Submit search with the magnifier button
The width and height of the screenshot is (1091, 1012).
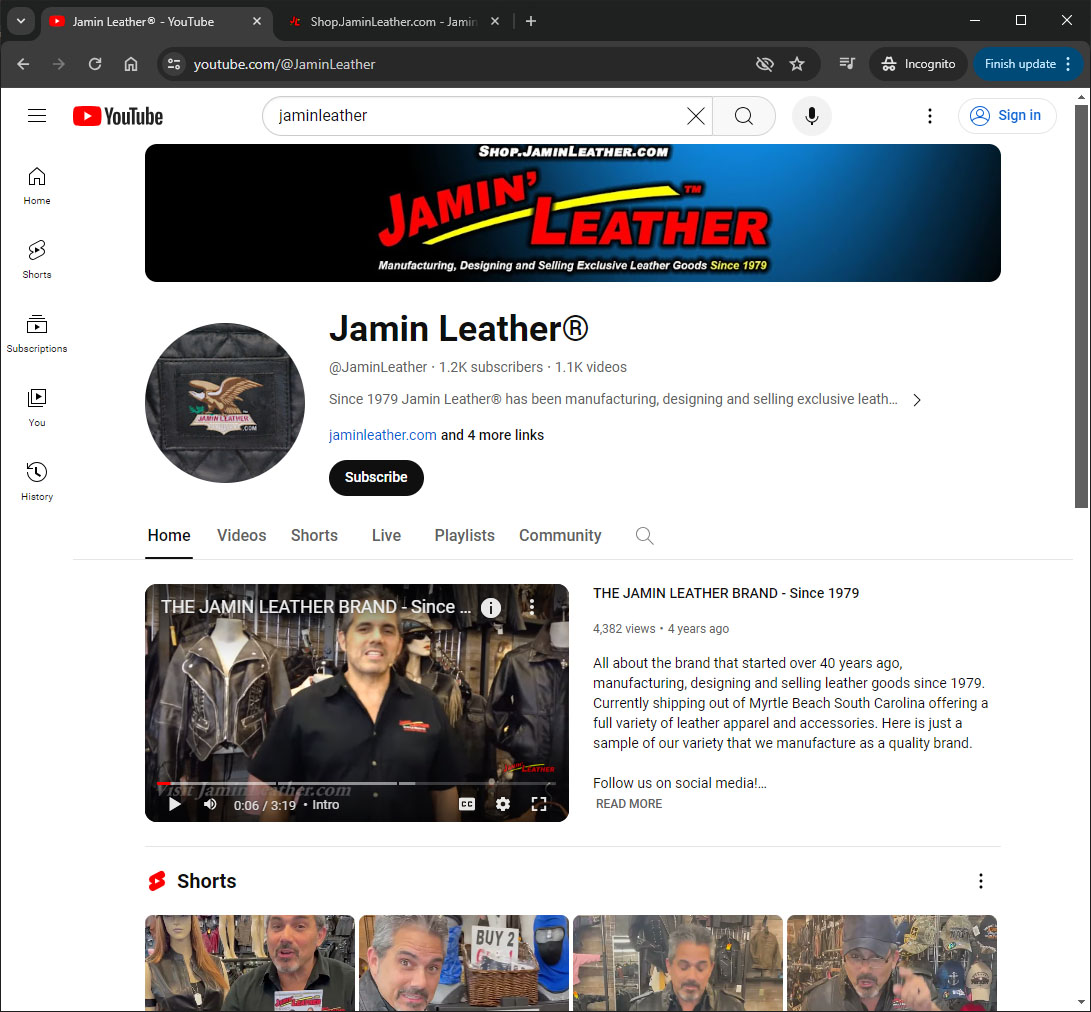744,116
